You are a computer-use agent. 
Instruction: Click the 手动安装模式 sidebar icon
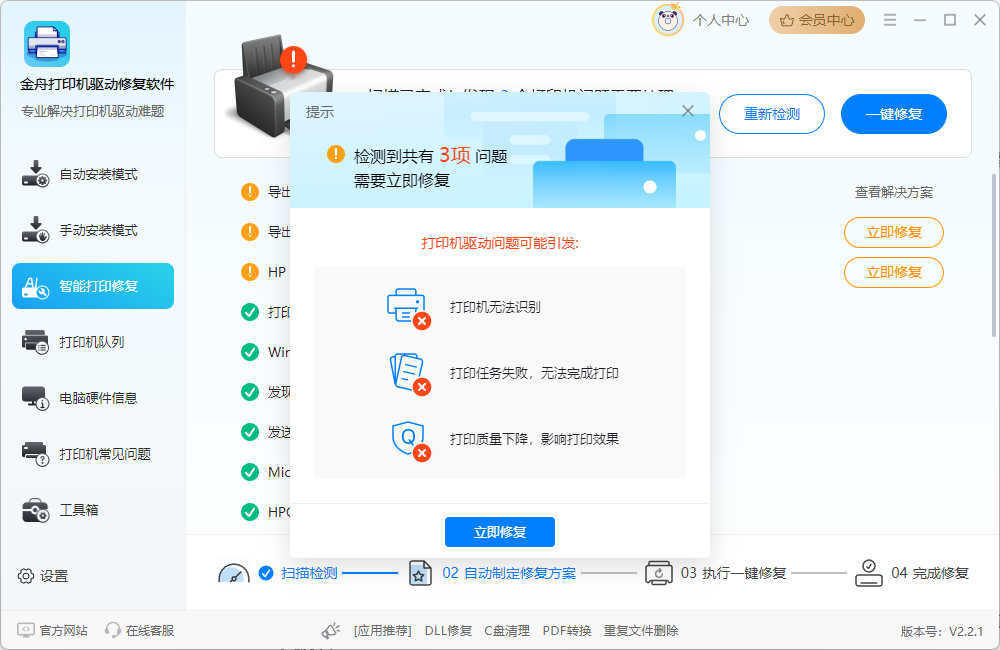(x=35, y=230)
